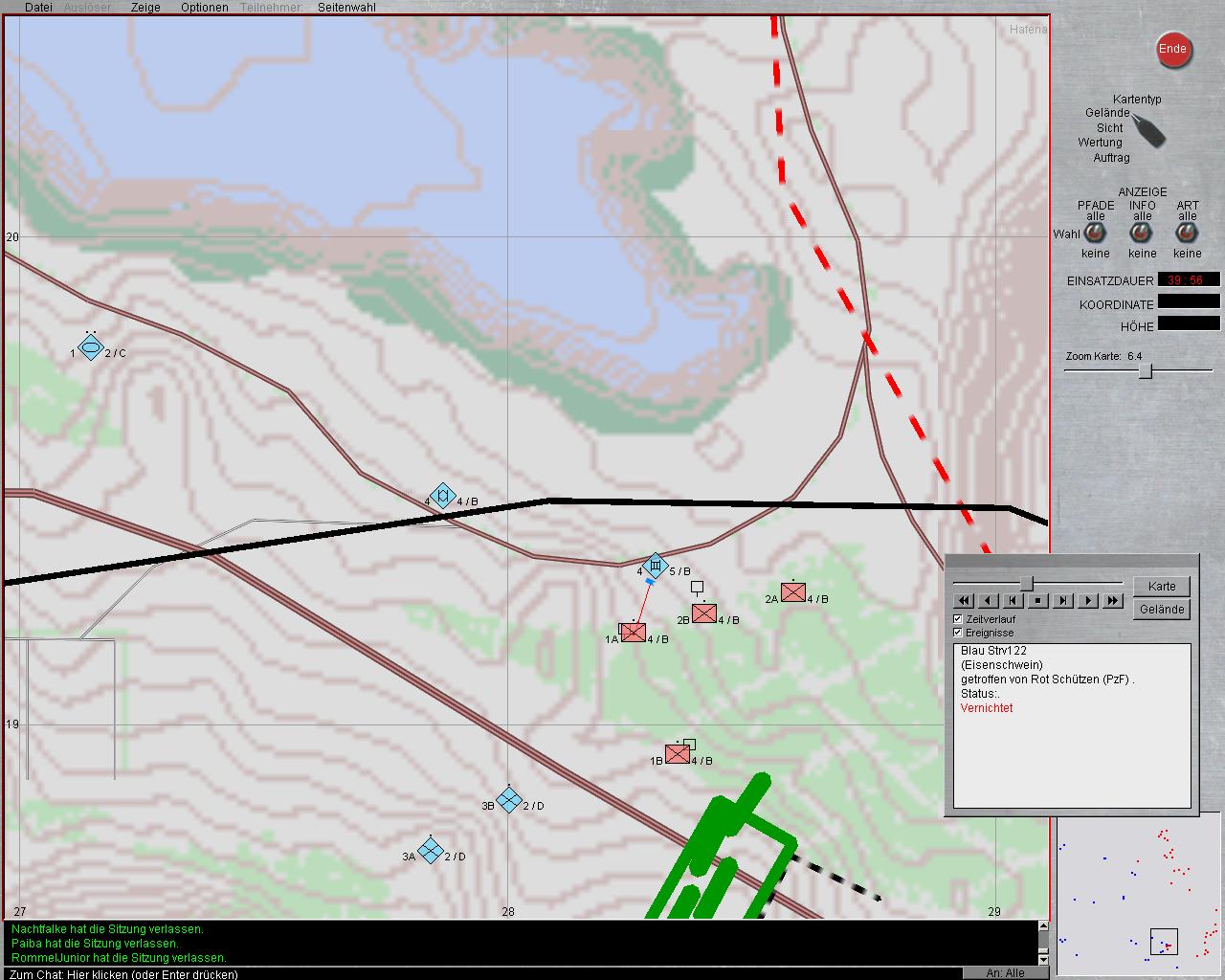Uncheck the Ereignisse checkbox

coord(958,633)
